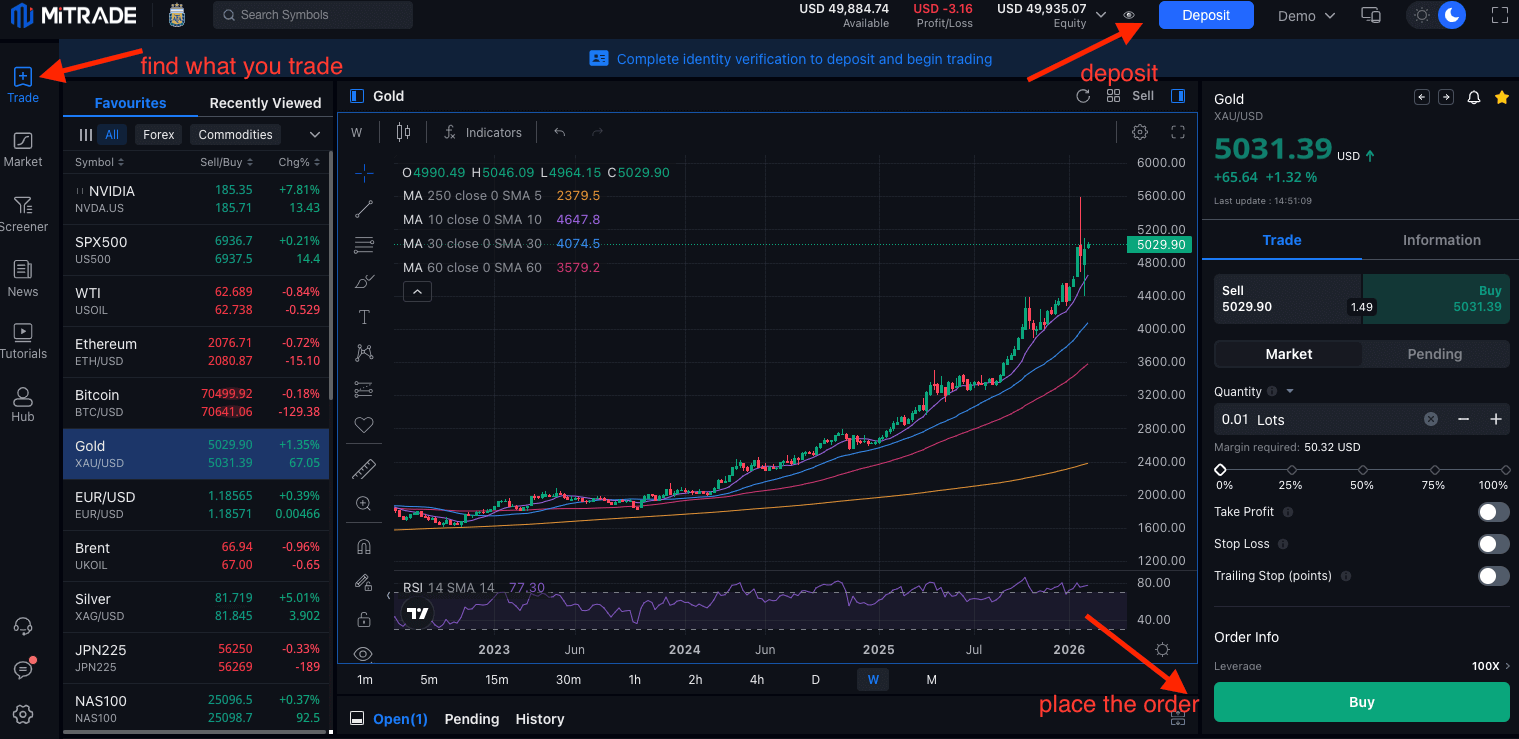The image size is (1519, 739).
Task: Click the Search Symbols input field
Action: [x=313, y=15]
